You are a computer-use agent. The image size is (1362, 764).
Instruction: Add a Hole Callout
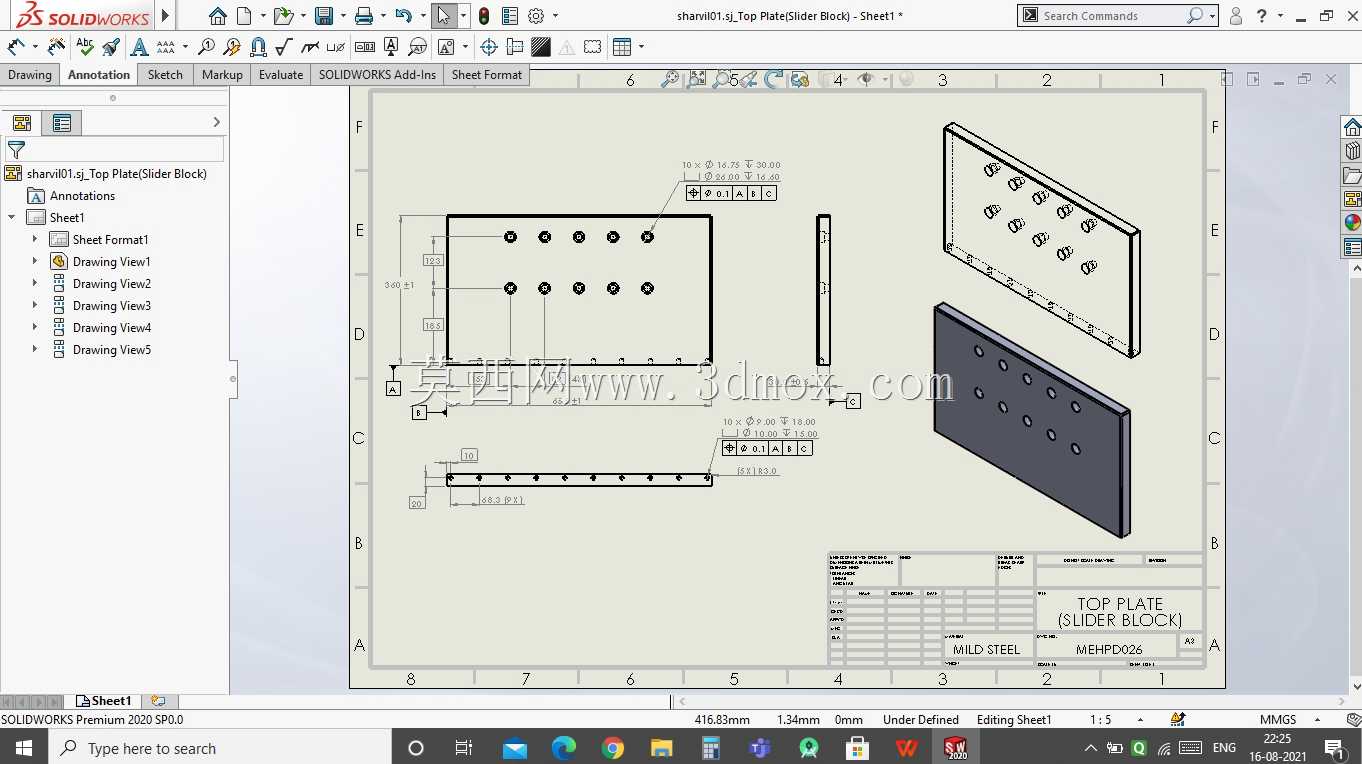[336, 47]
